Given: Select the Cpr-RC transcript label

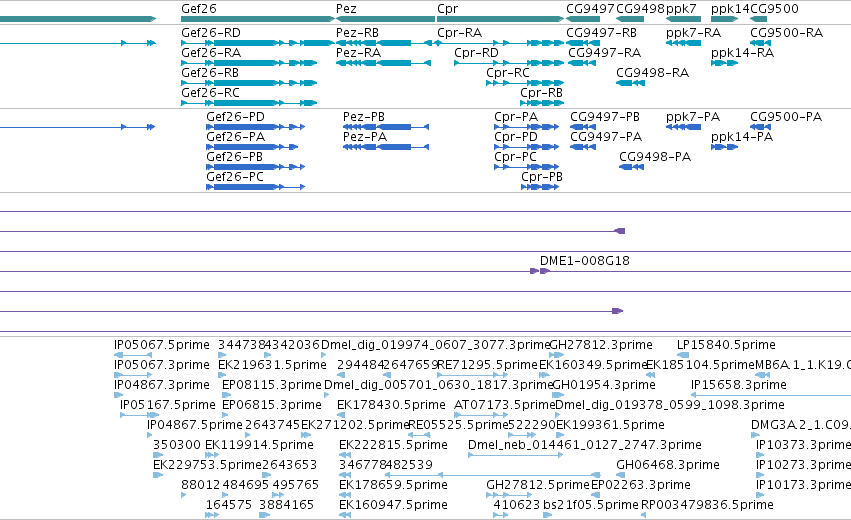Looking at the screenshot, I should click(507, 73).
